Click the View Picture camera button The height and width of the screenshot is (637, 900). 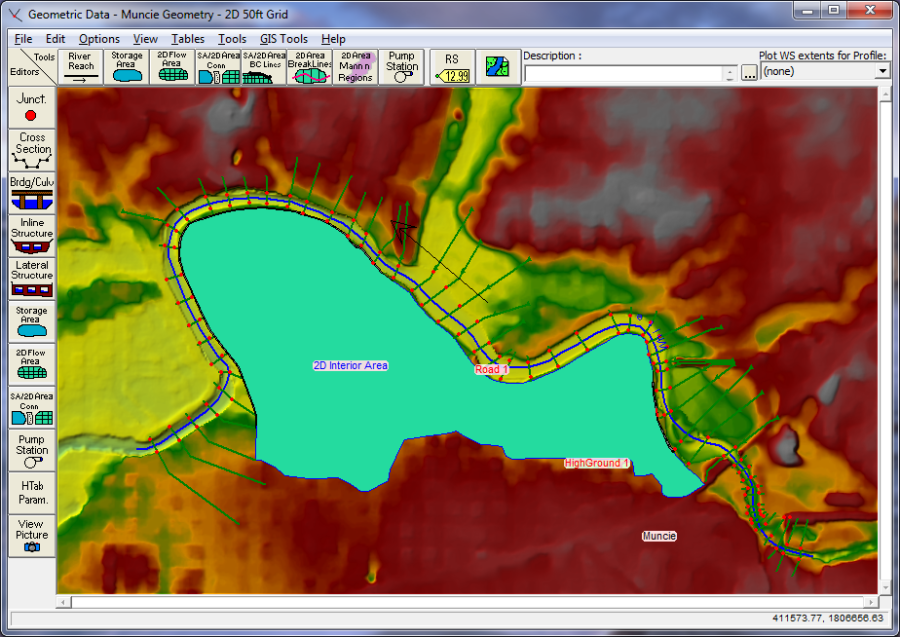pos(32,535)
